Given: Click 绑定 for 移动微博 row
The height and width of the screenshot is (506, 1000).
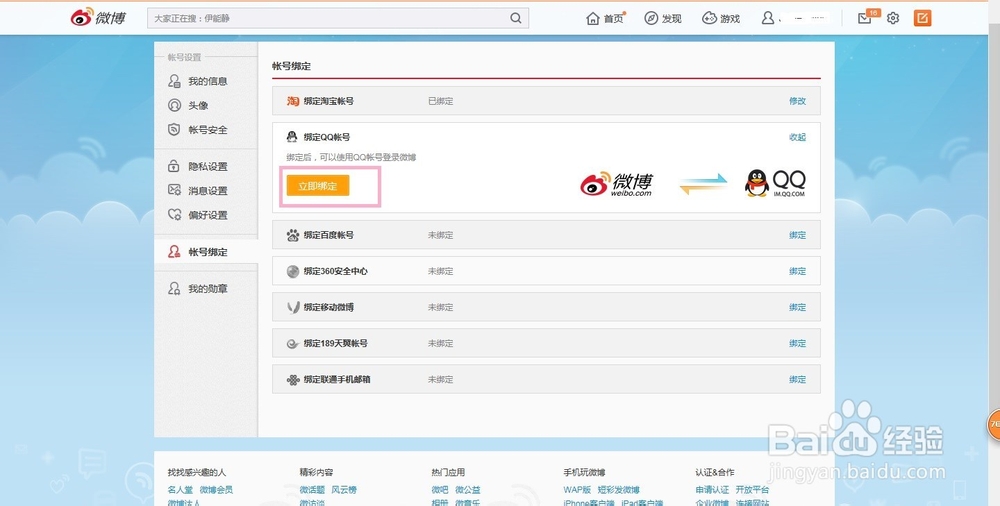Looking at the screenshot, I should coord(797,307).
